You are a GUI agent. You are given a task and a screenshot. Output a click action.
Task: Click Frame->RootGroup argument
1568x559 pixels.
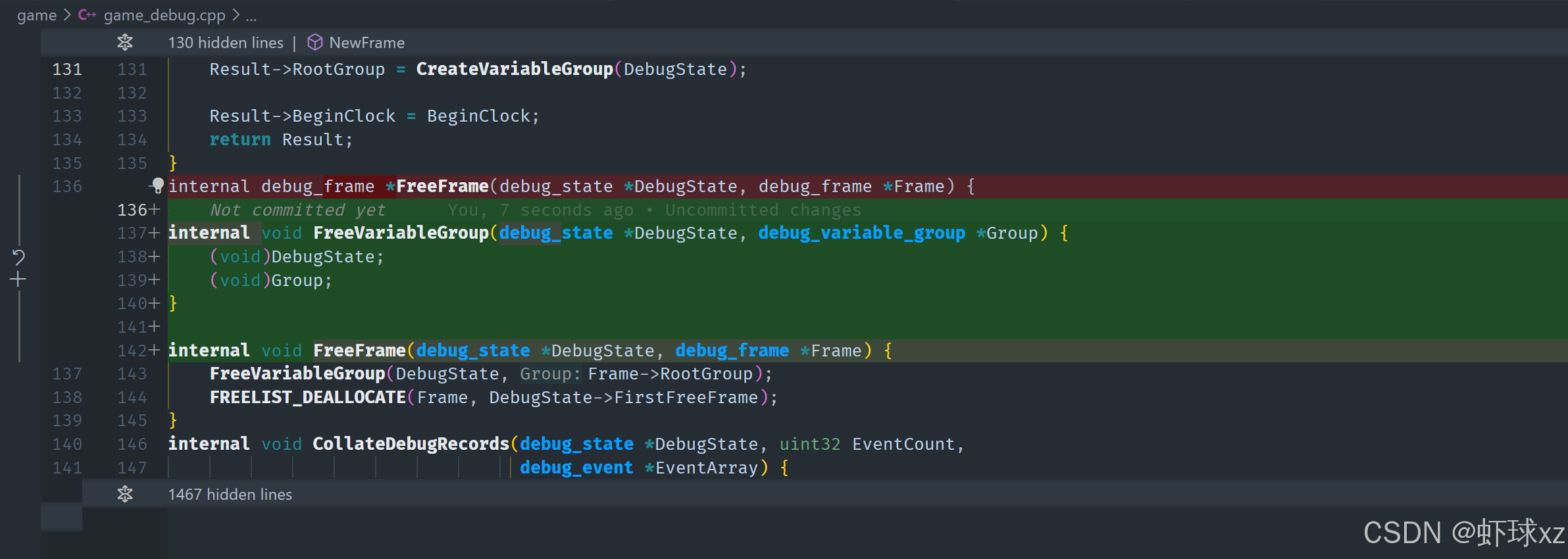670,374
